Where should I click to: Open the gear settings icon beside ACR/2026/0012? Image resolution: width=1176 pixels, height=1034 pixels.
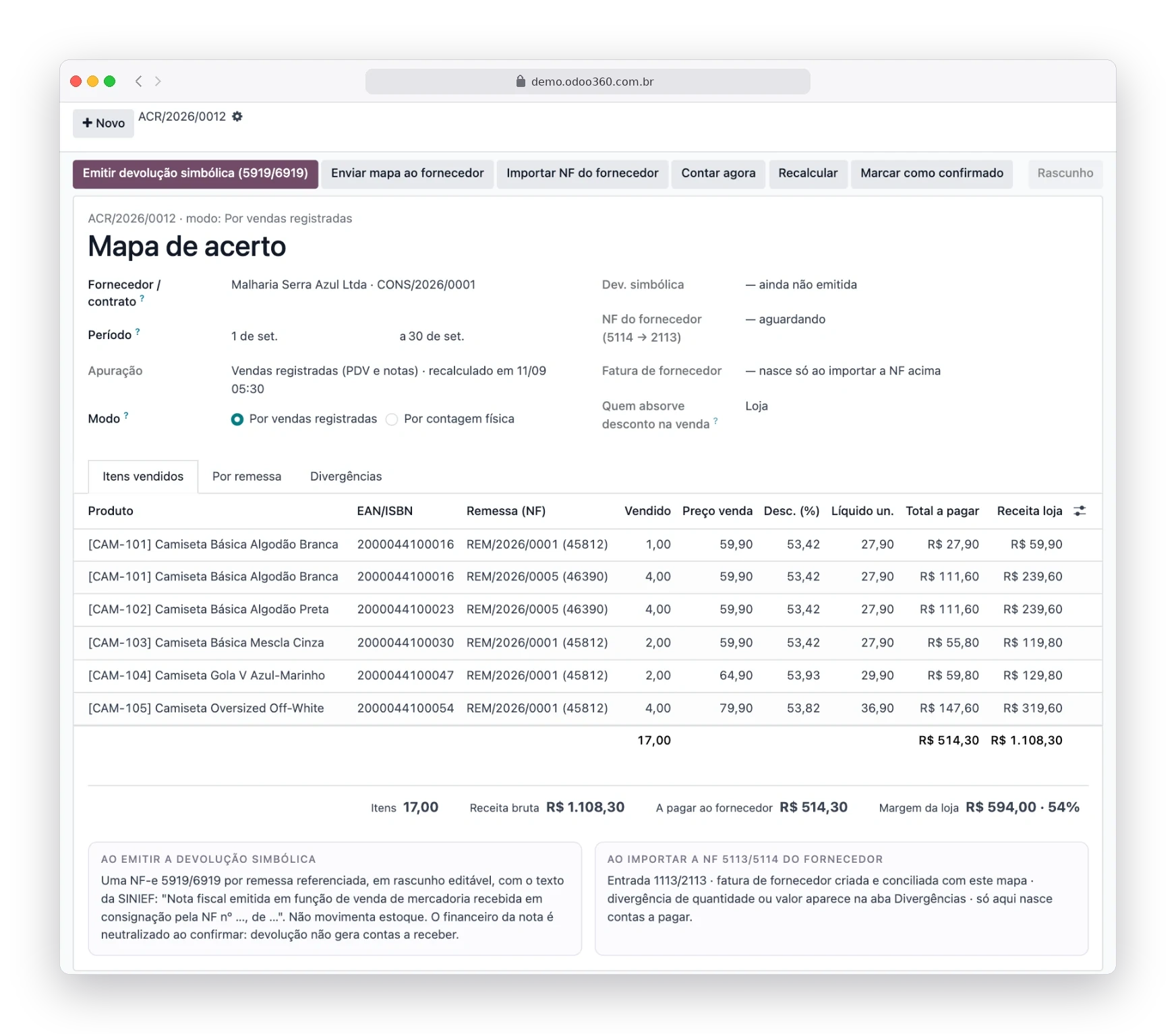[x=237, y=117]
